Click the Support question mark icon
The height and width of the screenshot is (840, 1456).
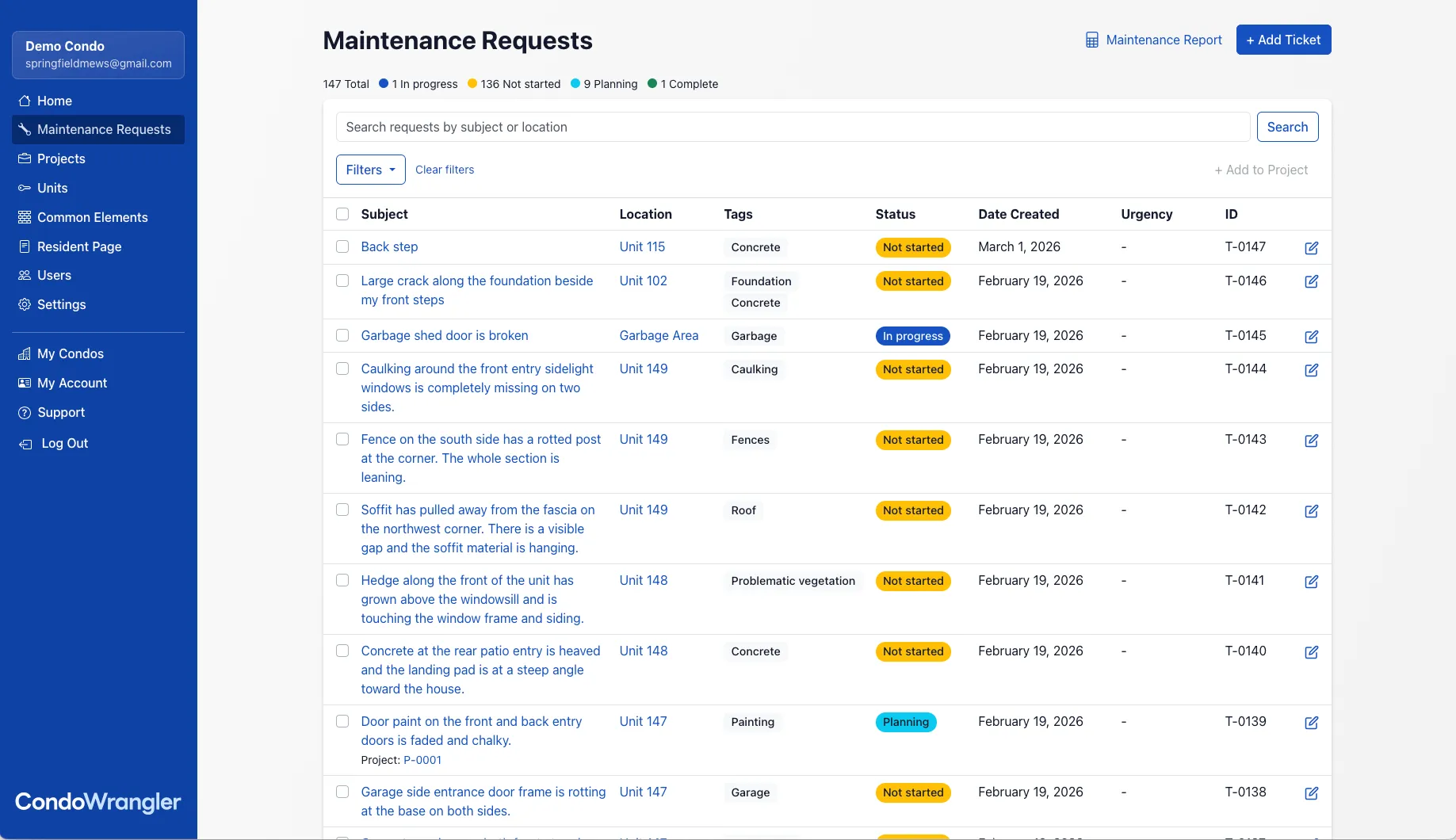click(25, 412)
